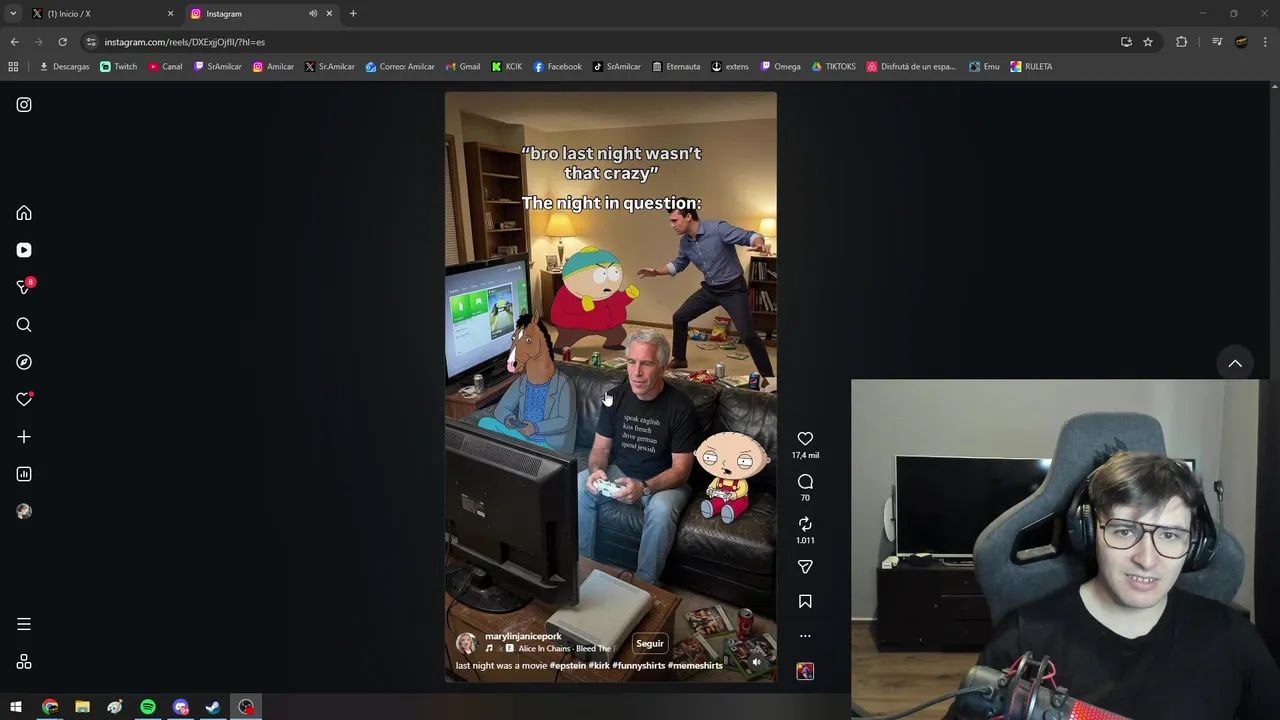The height and width of the screenshot is (720, 1280).
Task: Open Steam from the taskbar
Action: (213, 707)
